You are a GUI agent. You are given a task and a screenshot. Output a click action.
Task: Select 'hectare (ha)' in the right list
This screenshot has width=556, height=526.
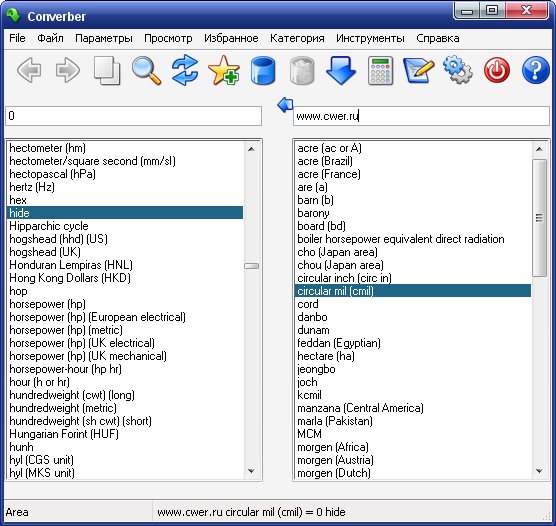412,356
